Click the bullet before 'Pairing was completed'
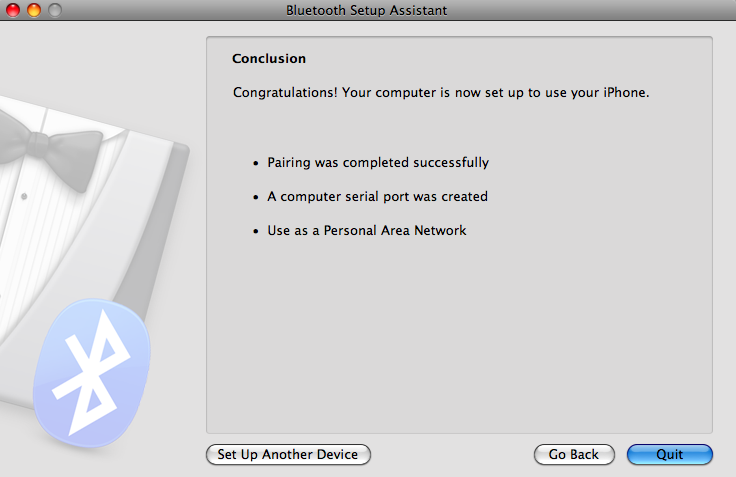 click(x=256, y=163)
